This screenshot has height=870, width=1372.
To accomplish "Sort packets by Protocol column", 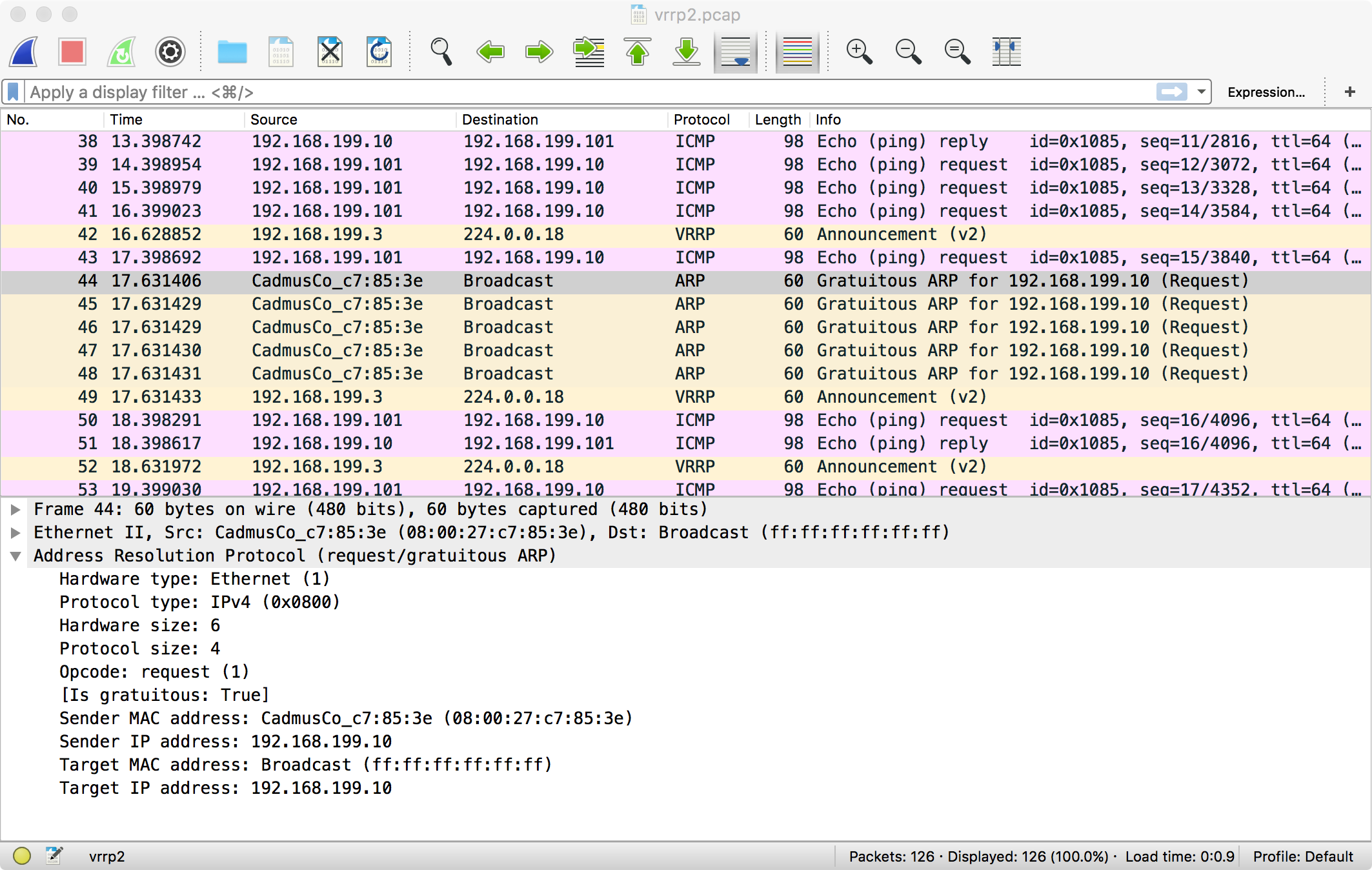I will click(x=701, y=119).
